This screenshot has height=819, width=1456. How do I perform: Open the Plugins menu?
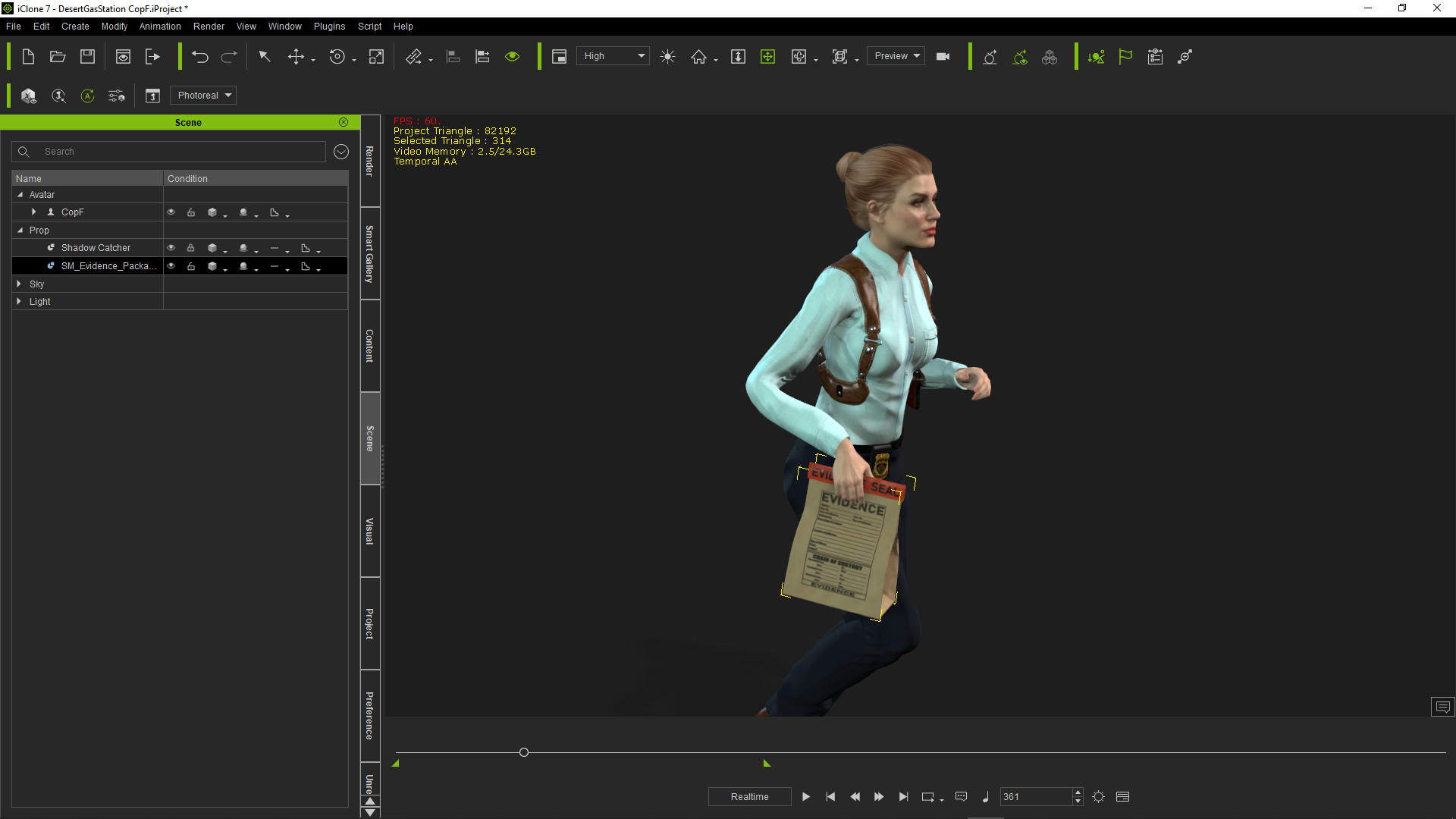[329, 27]
